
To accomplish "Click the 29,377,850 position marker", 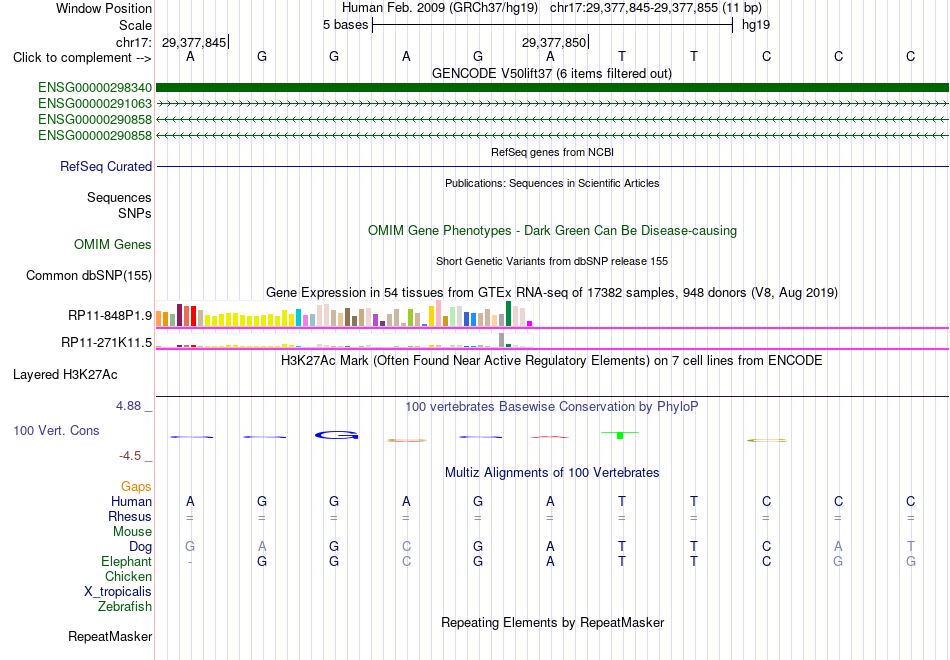I will pyautogui.click(x=554, y=43).
